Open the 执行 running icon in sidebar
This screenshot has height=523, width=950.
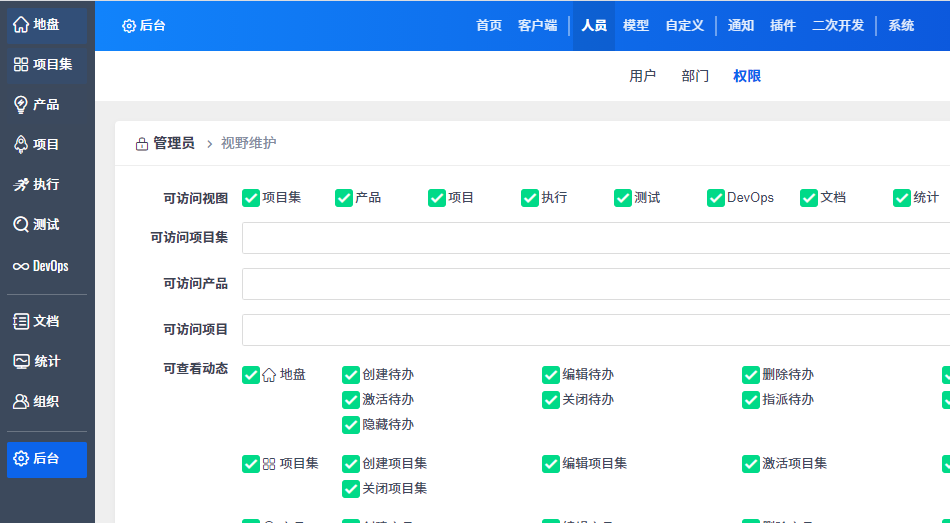click(x=21, y=184)
